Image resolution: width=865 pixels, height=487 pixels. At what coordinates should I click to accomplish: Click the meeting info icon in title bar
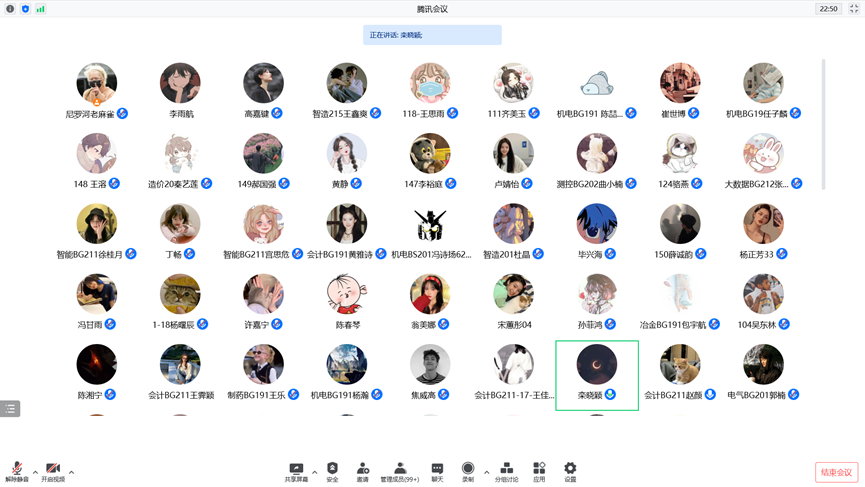tap(10, 9)
